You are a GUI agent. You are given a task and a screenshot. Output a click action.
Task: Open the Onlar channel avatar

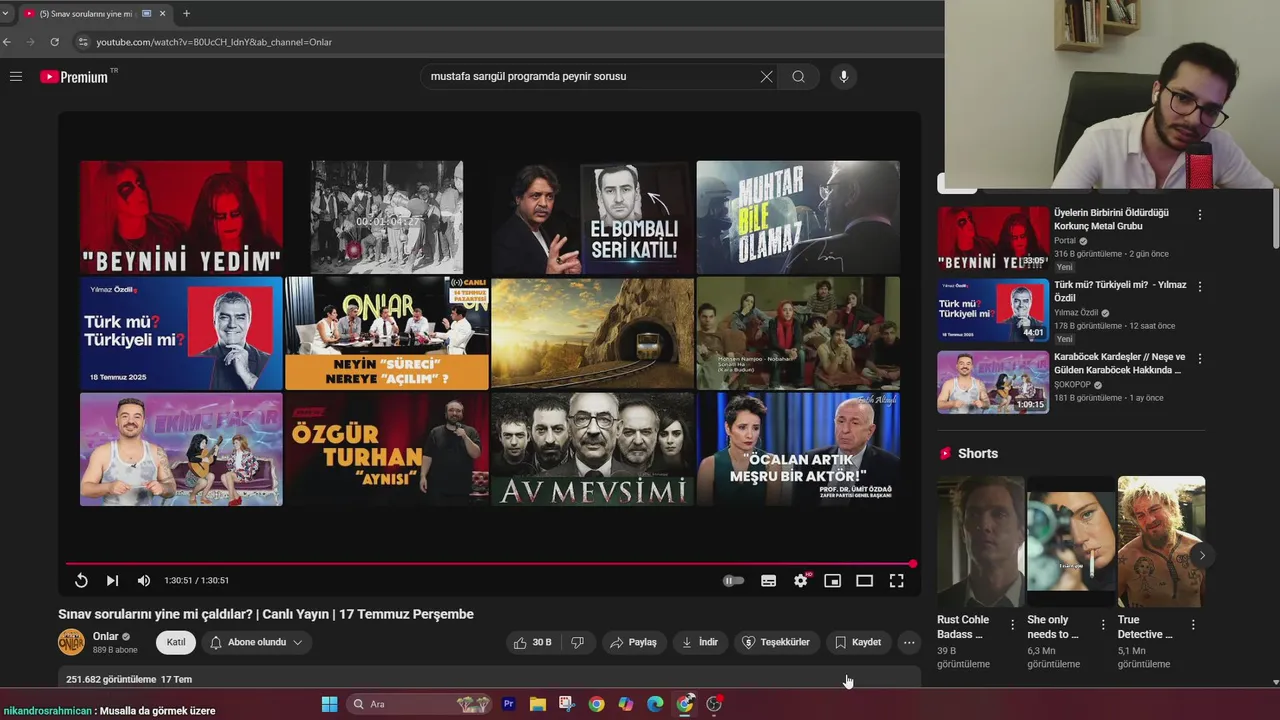coord(71,642)
